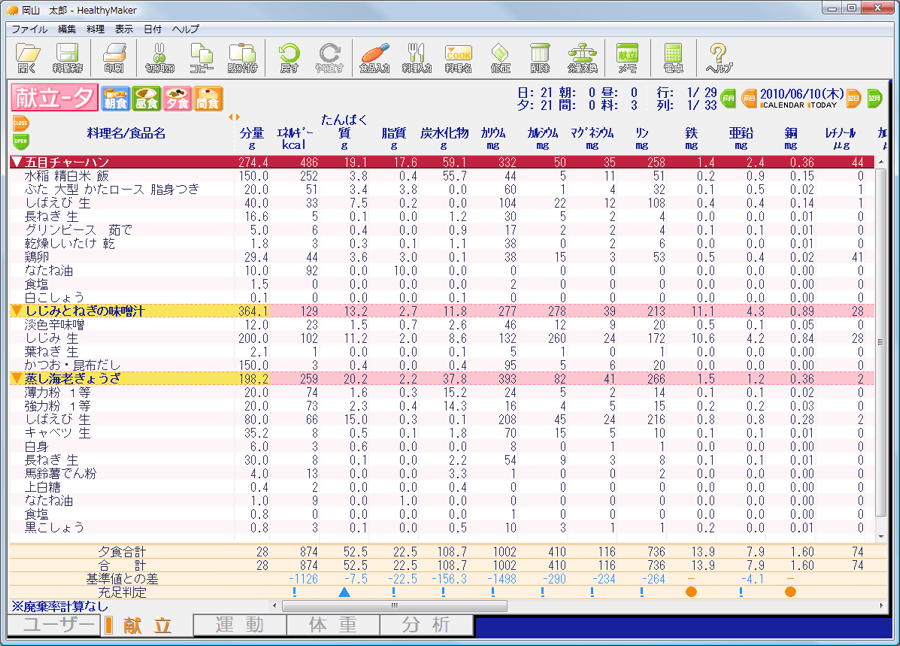Click the Help (ヘルプ) question mark icon

point(719,59)
